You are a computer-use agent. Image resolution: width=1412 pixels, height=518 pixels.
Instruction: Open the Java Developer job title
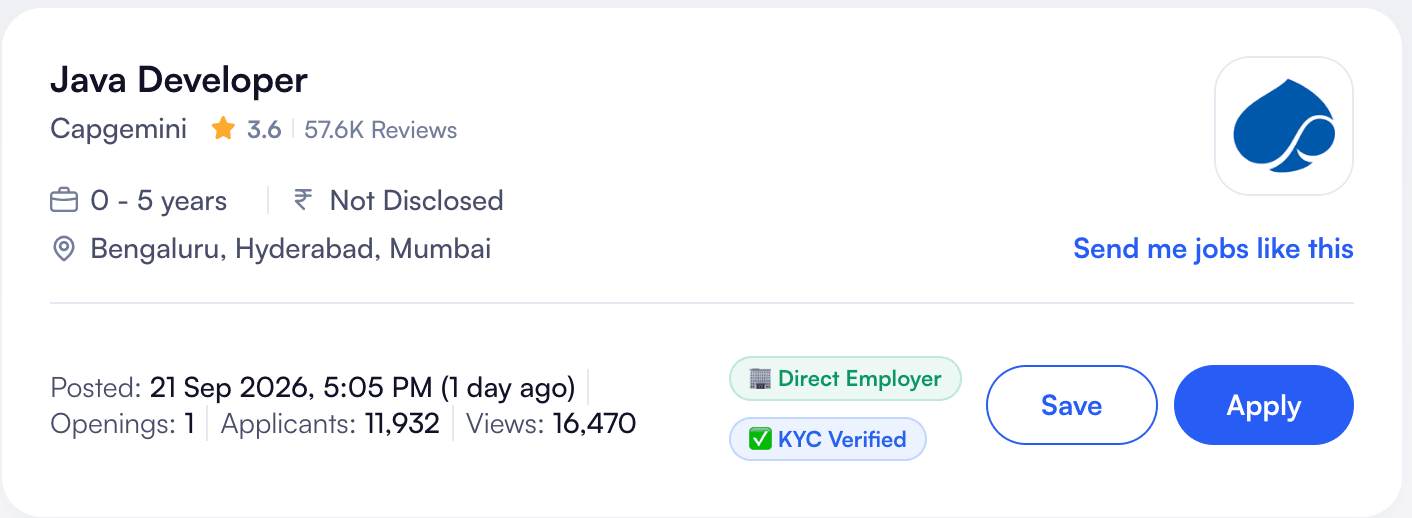point(179,79)
